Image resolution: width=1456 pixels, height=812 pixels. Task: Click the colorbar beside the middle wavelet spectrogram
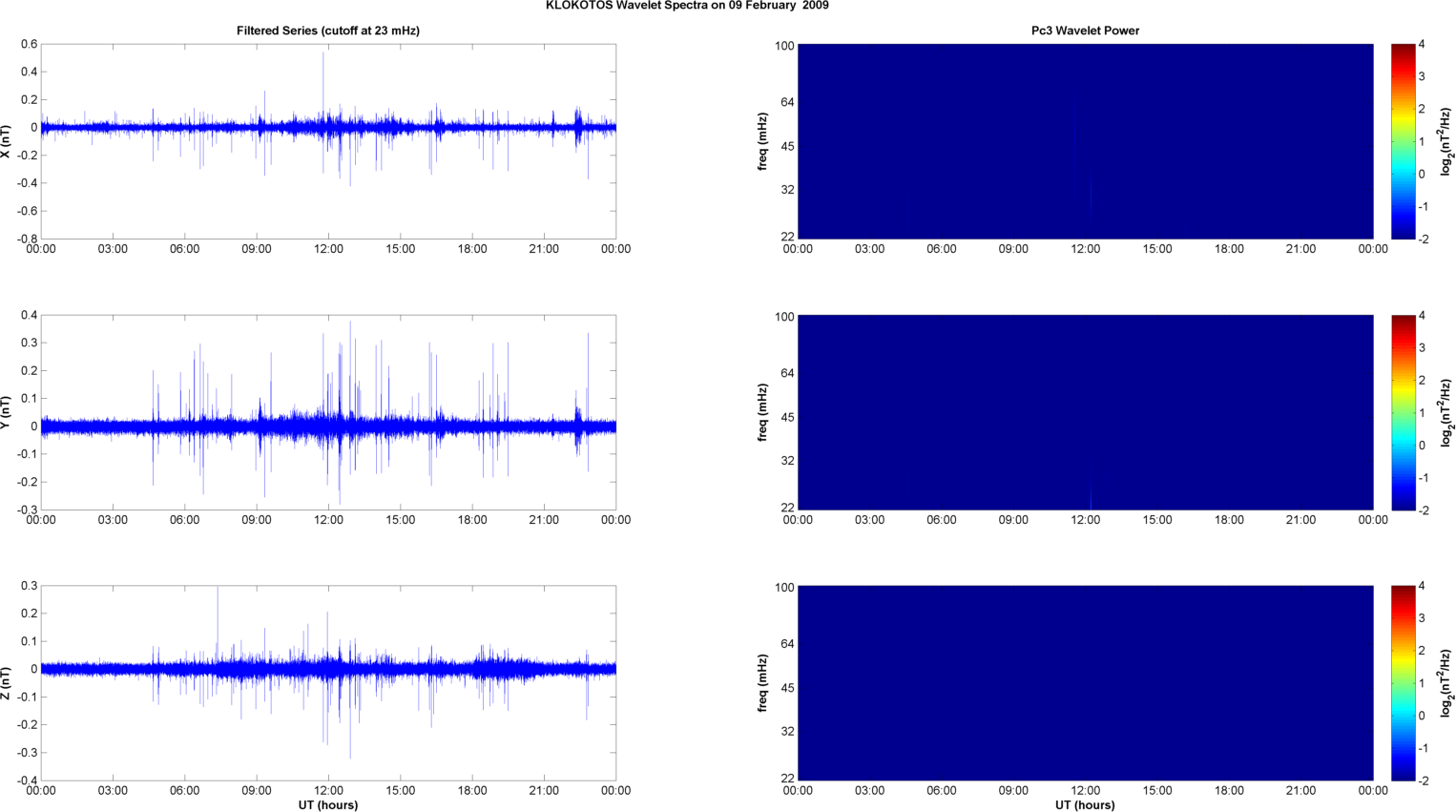1403,412
